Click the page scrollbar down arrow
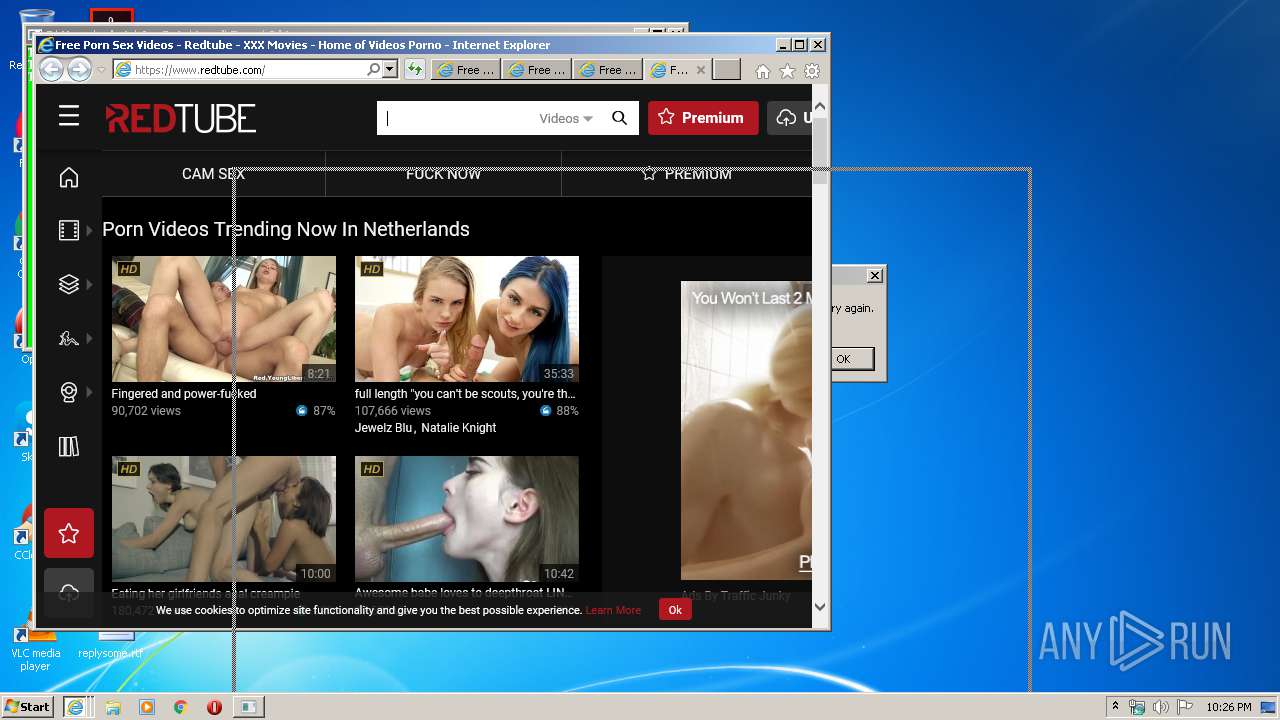1280x720 pixels. pos(820,606)
